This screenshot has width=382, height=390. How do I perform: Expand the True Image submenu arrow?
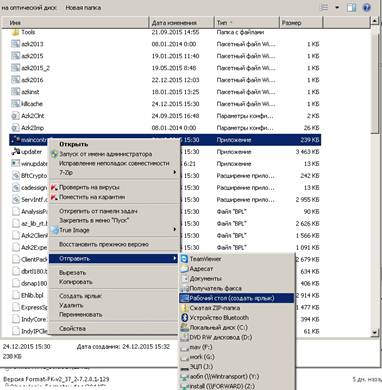(175, 230)
